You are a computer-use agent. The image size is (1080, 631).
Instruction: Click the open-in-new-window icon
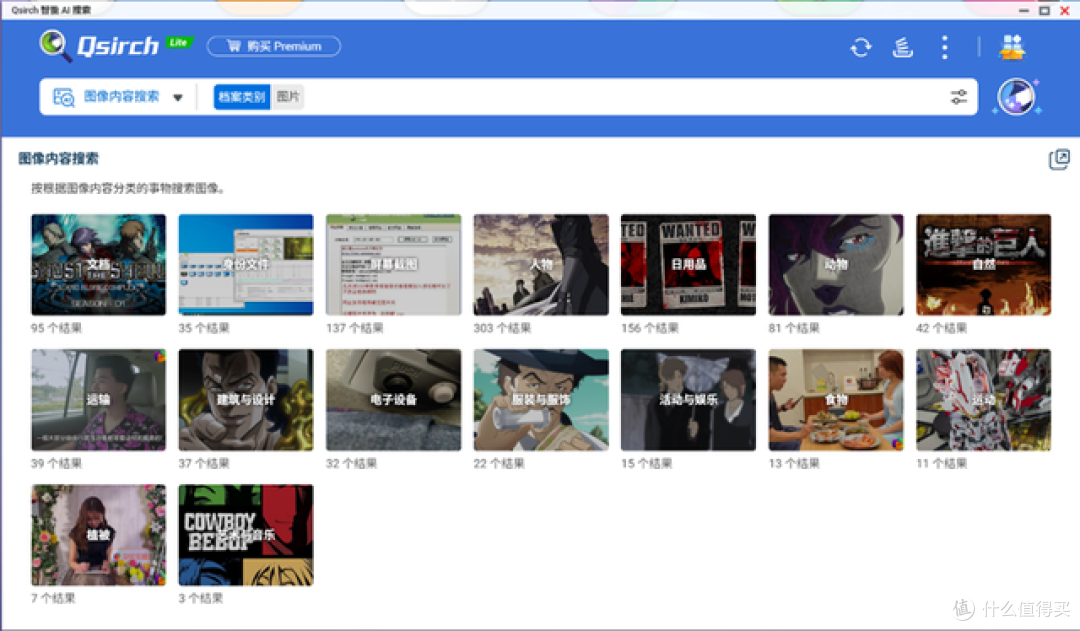1059,159
